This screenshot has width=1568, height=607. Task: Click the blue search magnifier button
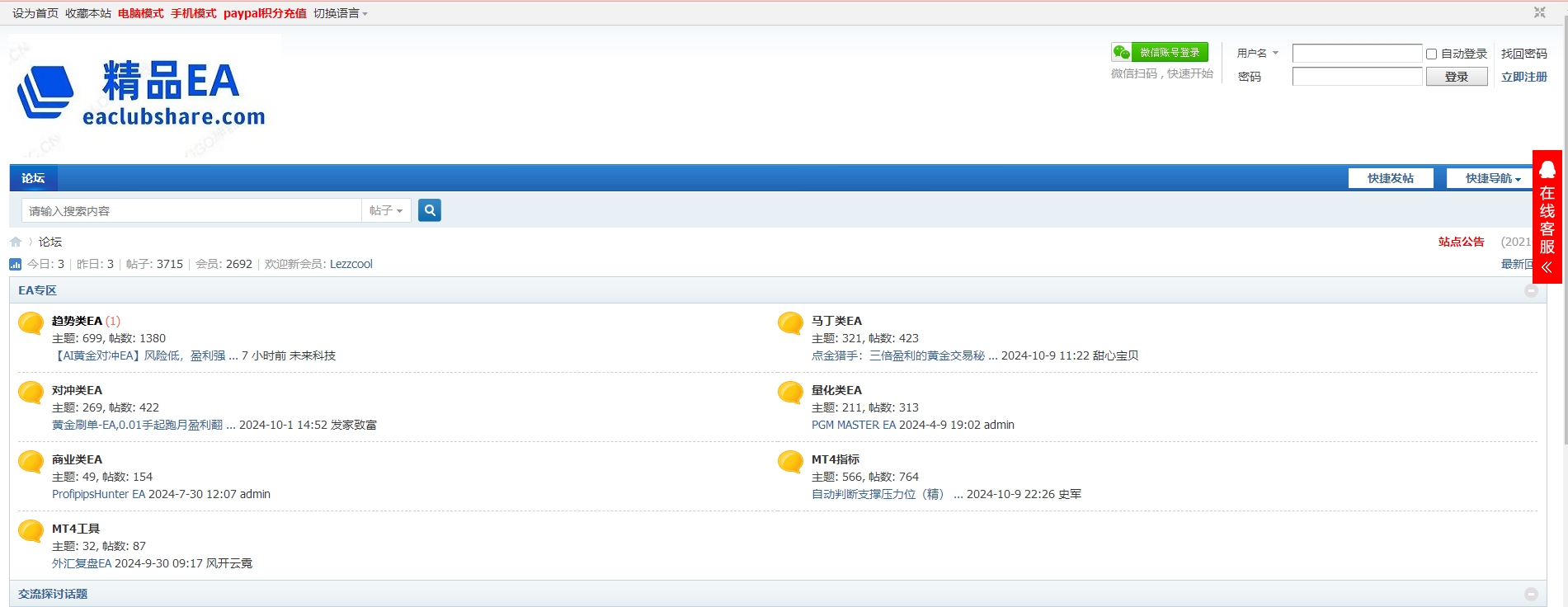point(429,210)
